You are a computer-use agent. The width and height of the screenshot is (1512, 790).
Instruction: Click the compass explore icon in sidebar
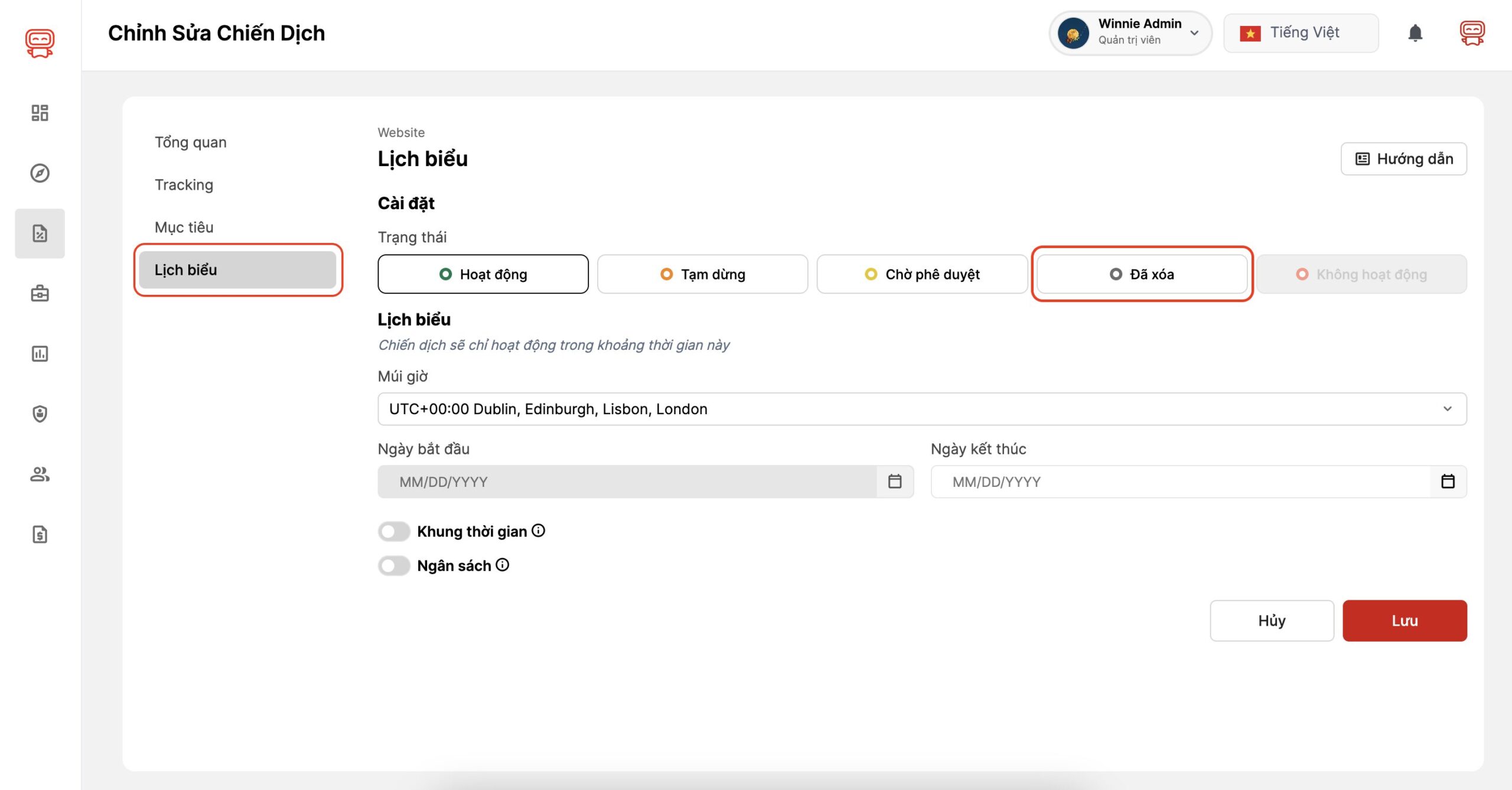pos(40,173)
